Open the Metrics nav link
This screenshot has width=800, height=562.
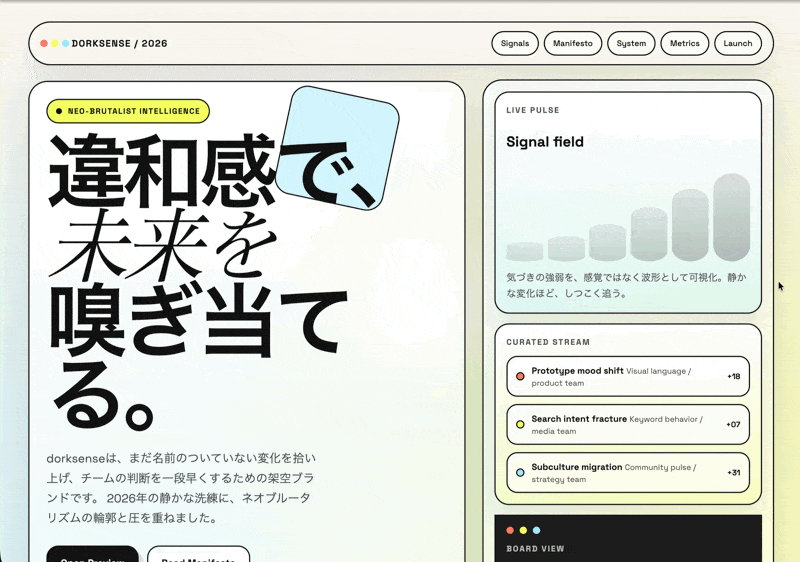click(x=685, y=44)
